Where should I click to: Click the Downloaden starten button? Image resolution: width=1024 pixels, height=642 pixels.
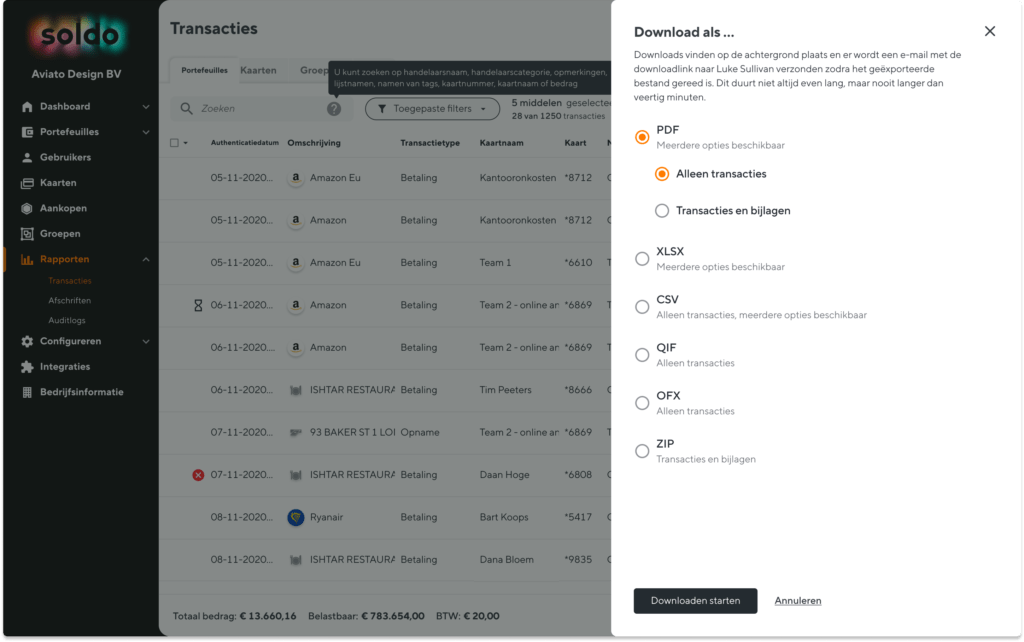pyautogui.click(x=696, y=601)
